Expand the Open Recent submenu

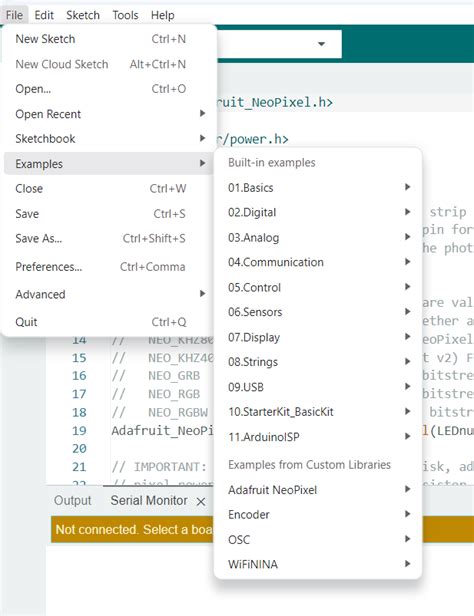(x=109, y=114)
